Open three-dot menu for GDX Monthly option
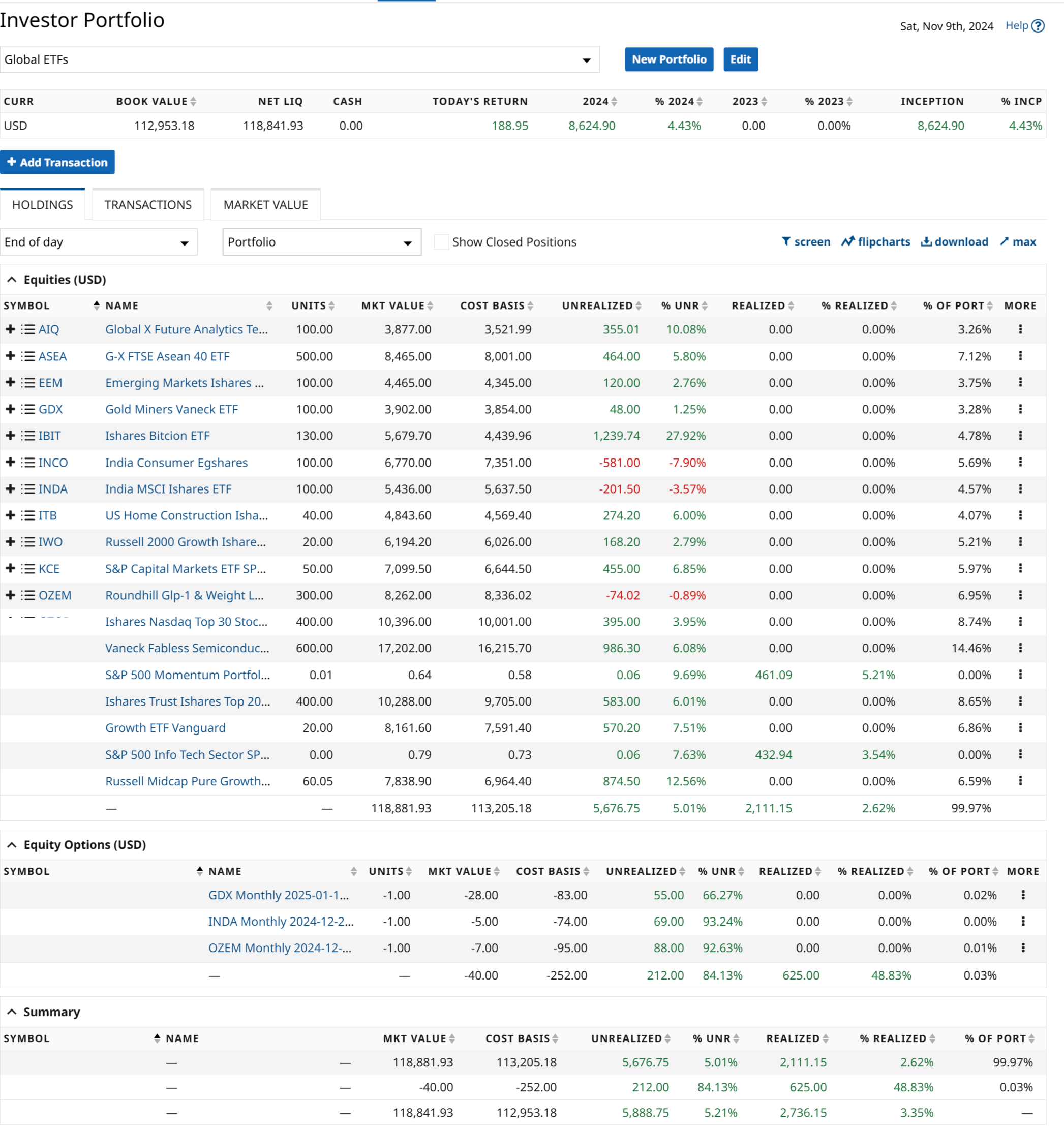Screen dimensions: 1064x1132 pyautogui.click(x=1023, y=895)
